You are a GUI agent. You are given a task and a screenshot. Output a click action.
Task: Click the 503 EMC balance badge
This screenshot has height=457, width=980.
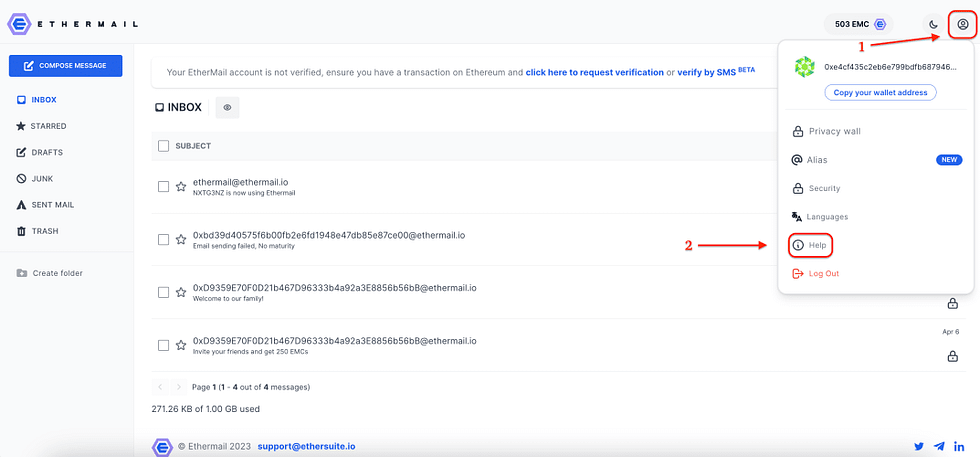(x=860, y=24)
